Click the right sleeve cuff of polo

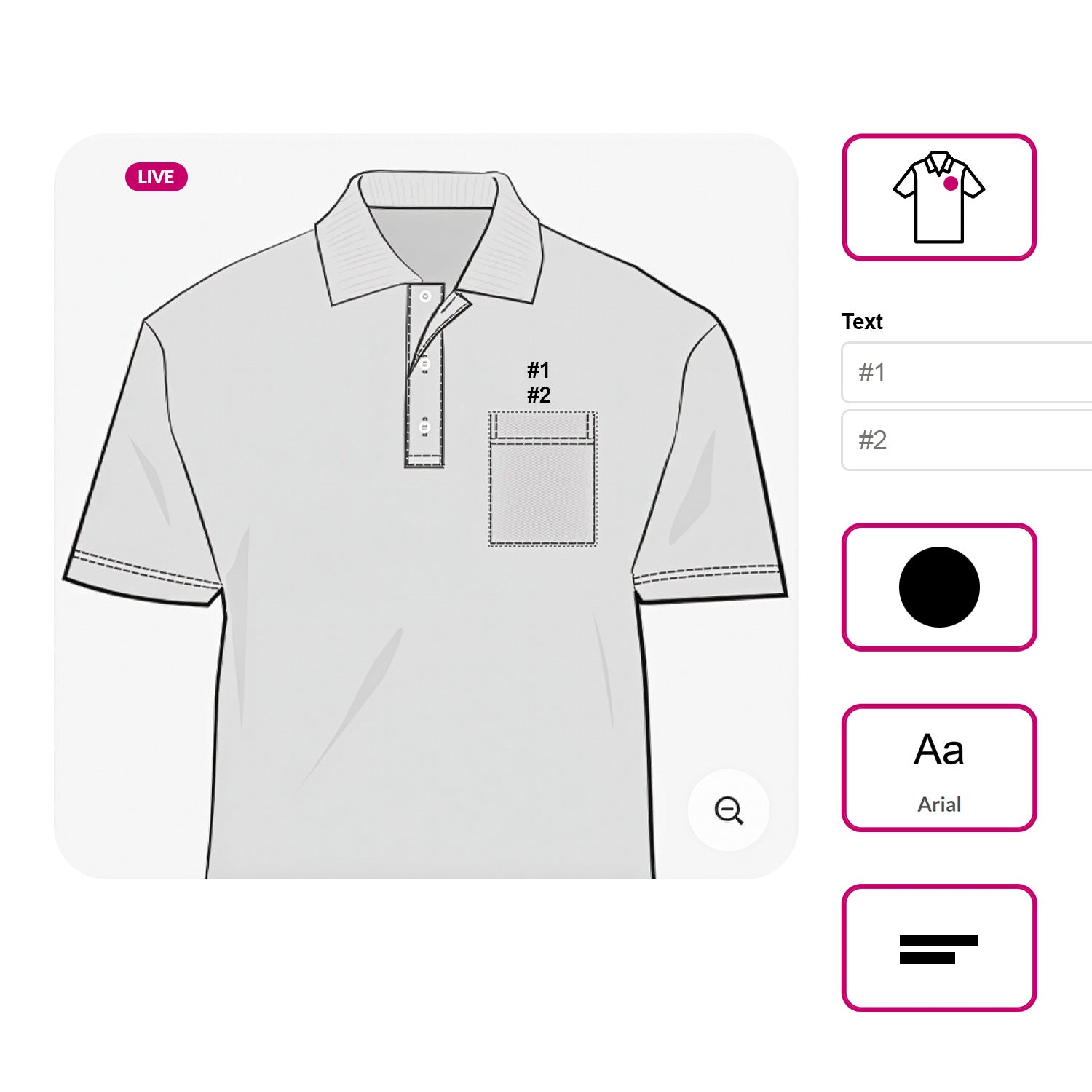pos(710,582)
